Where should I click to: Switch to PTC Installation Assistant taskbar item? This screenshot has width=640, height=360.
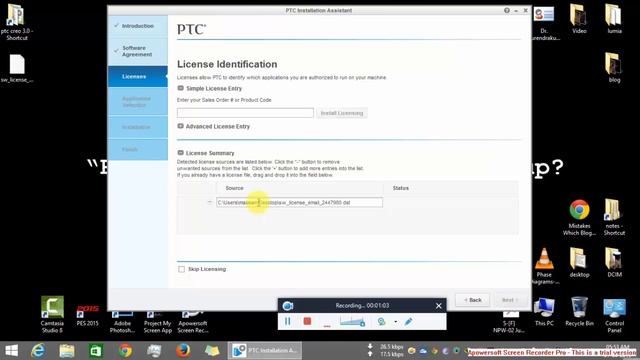[265, 351]
